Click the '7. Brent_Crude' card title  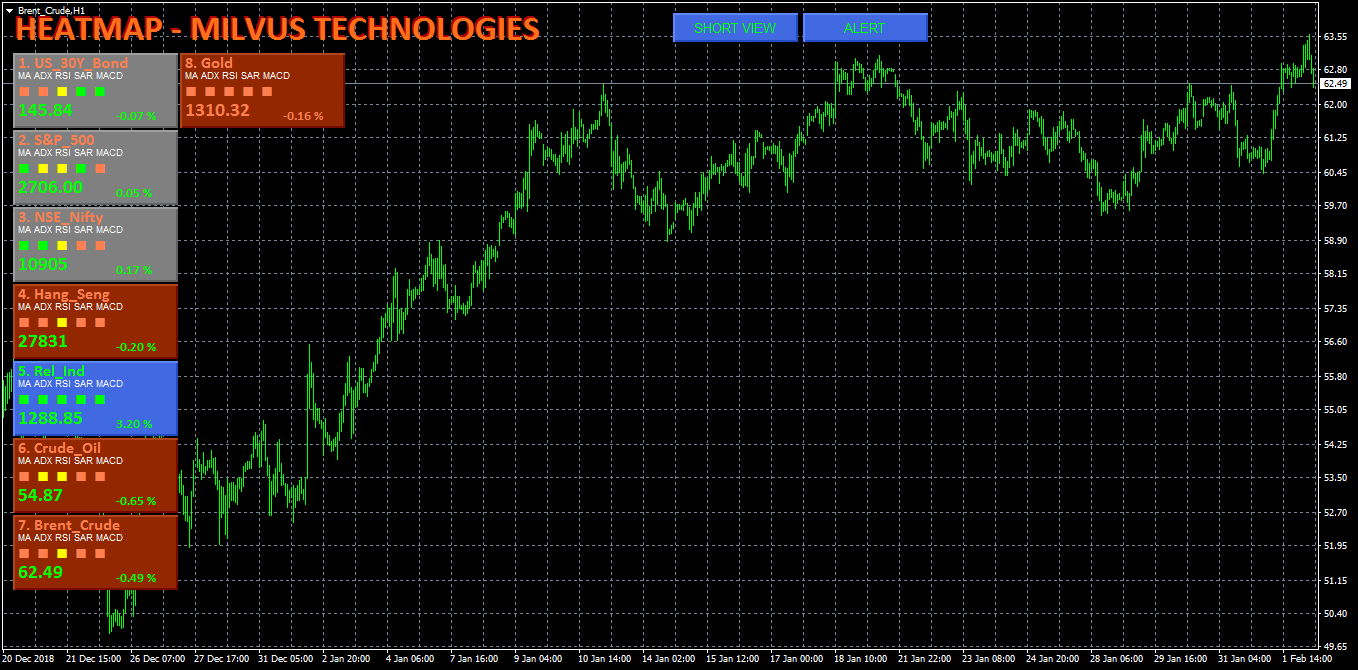click(x=69, y=525)
